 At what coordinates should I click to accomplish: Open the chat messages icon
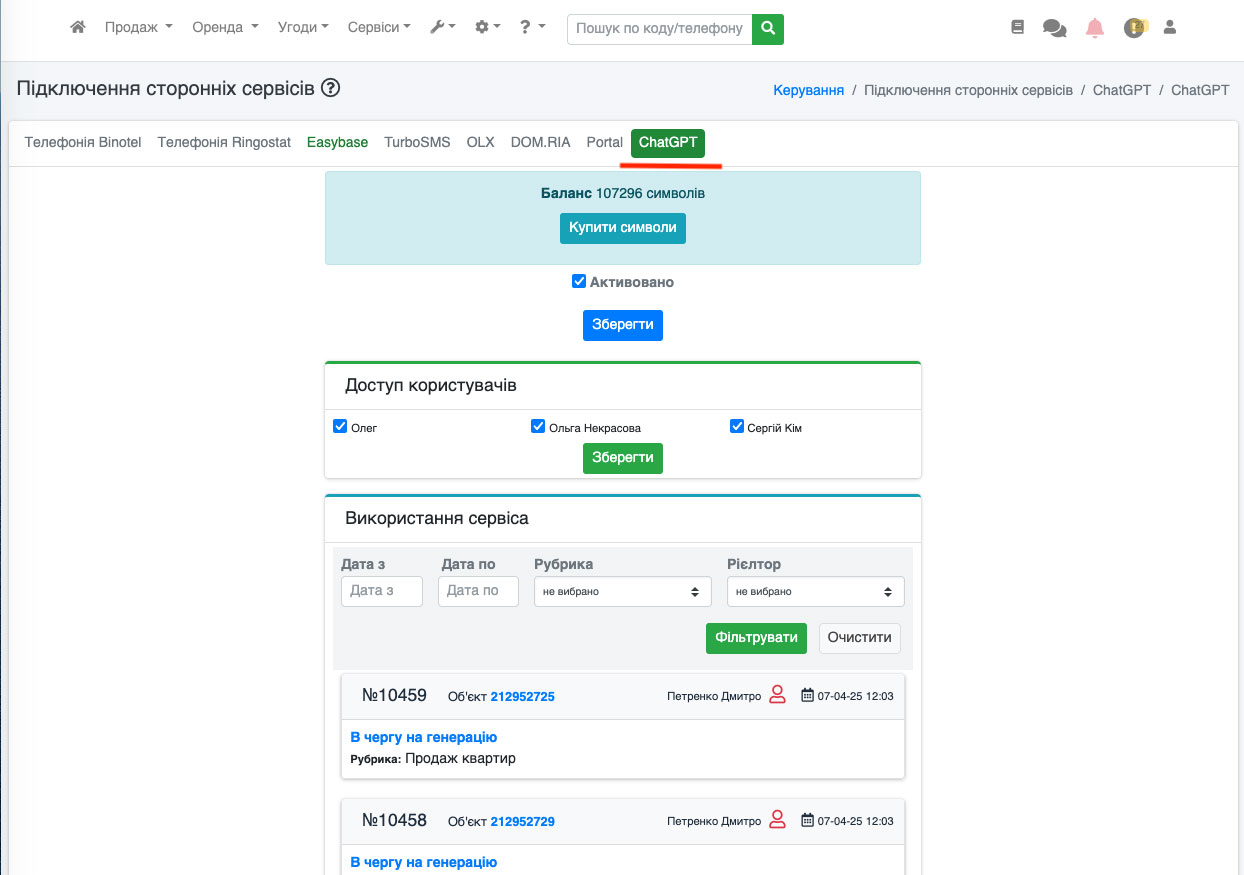pos(1054,28)
